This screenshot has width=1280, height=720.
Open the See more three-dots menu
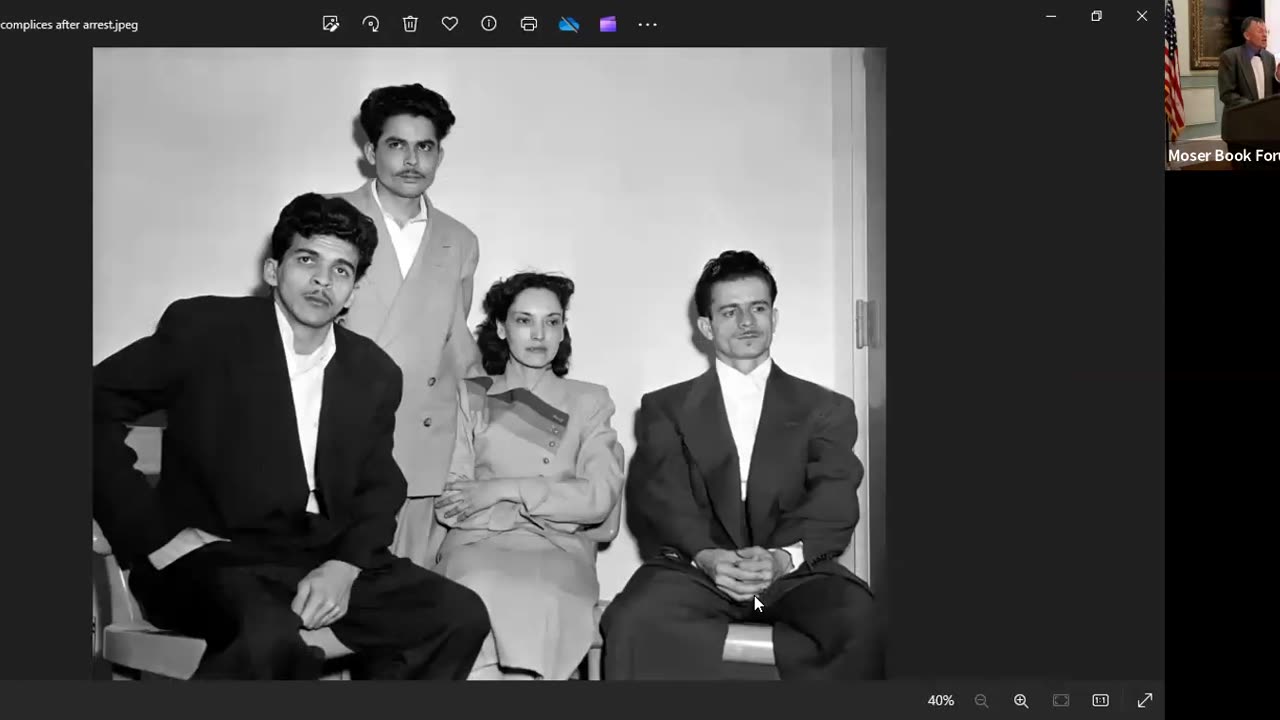click(x=648, y=24)
